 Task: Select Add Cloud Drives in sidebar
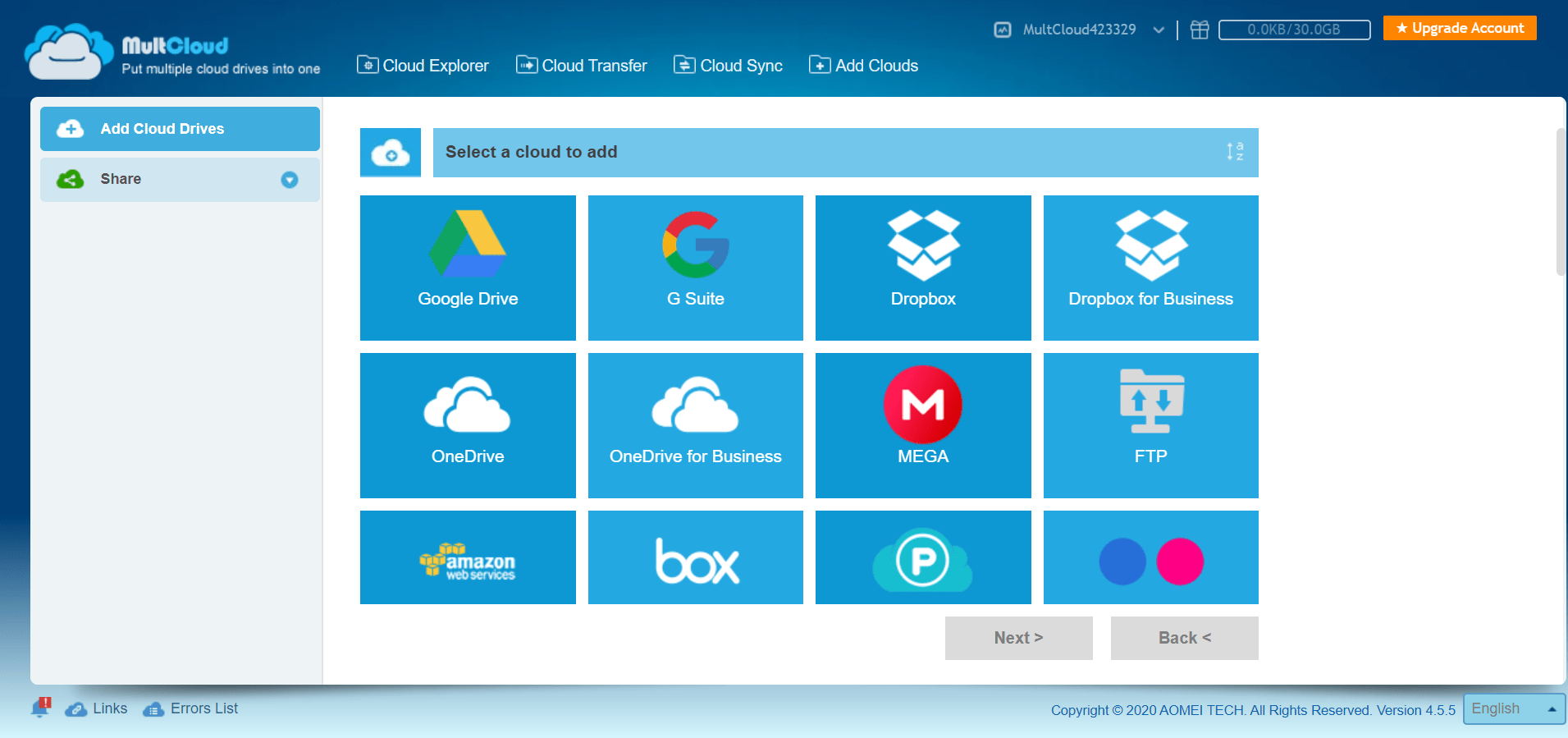coord(180,129)
